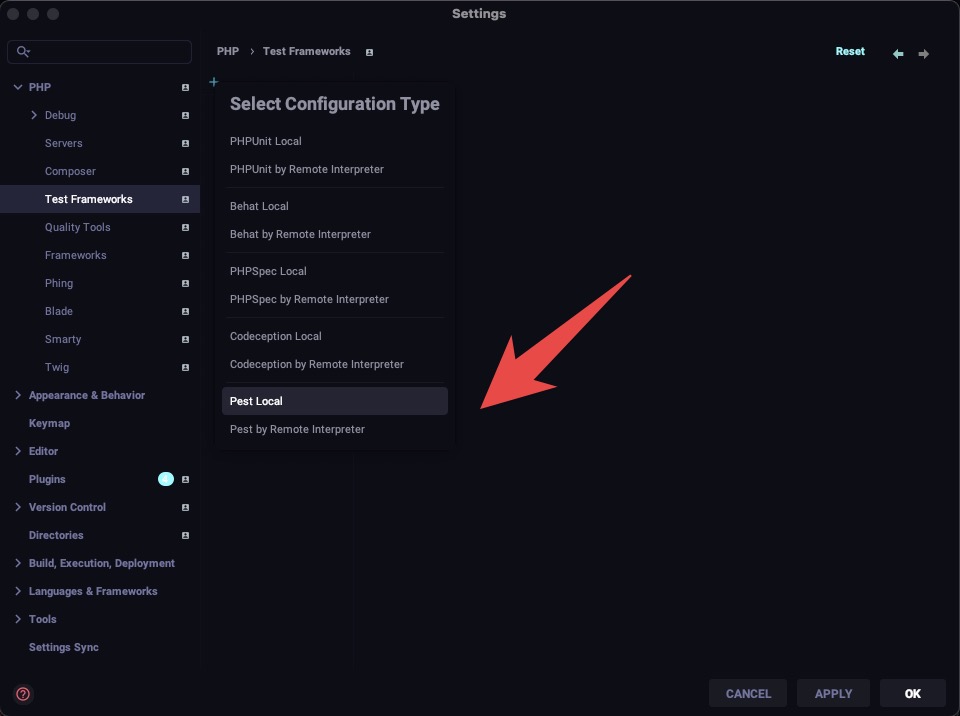
Task: Open the Directories settings page
Action: (x=100, y=535)
